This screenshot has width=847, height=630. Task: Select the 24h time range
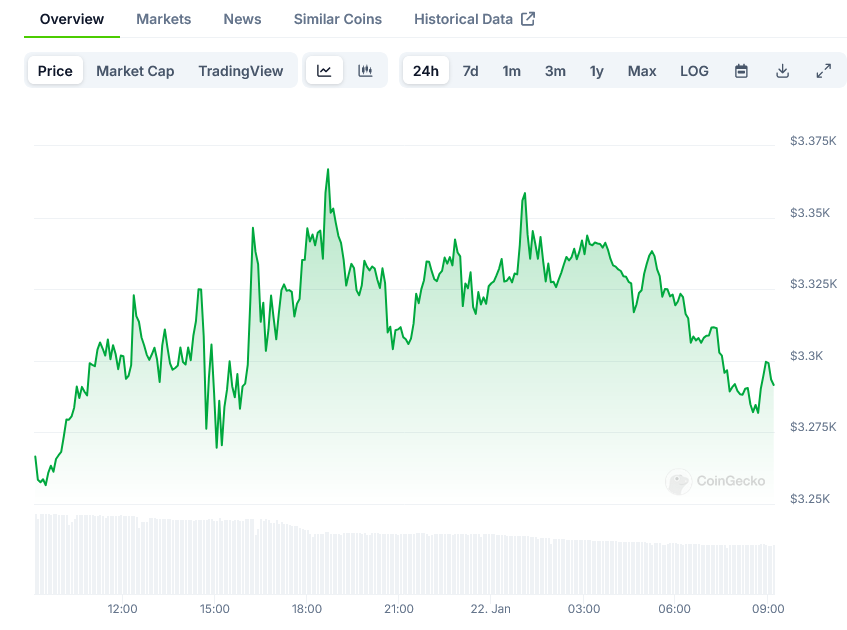(425, 71)
